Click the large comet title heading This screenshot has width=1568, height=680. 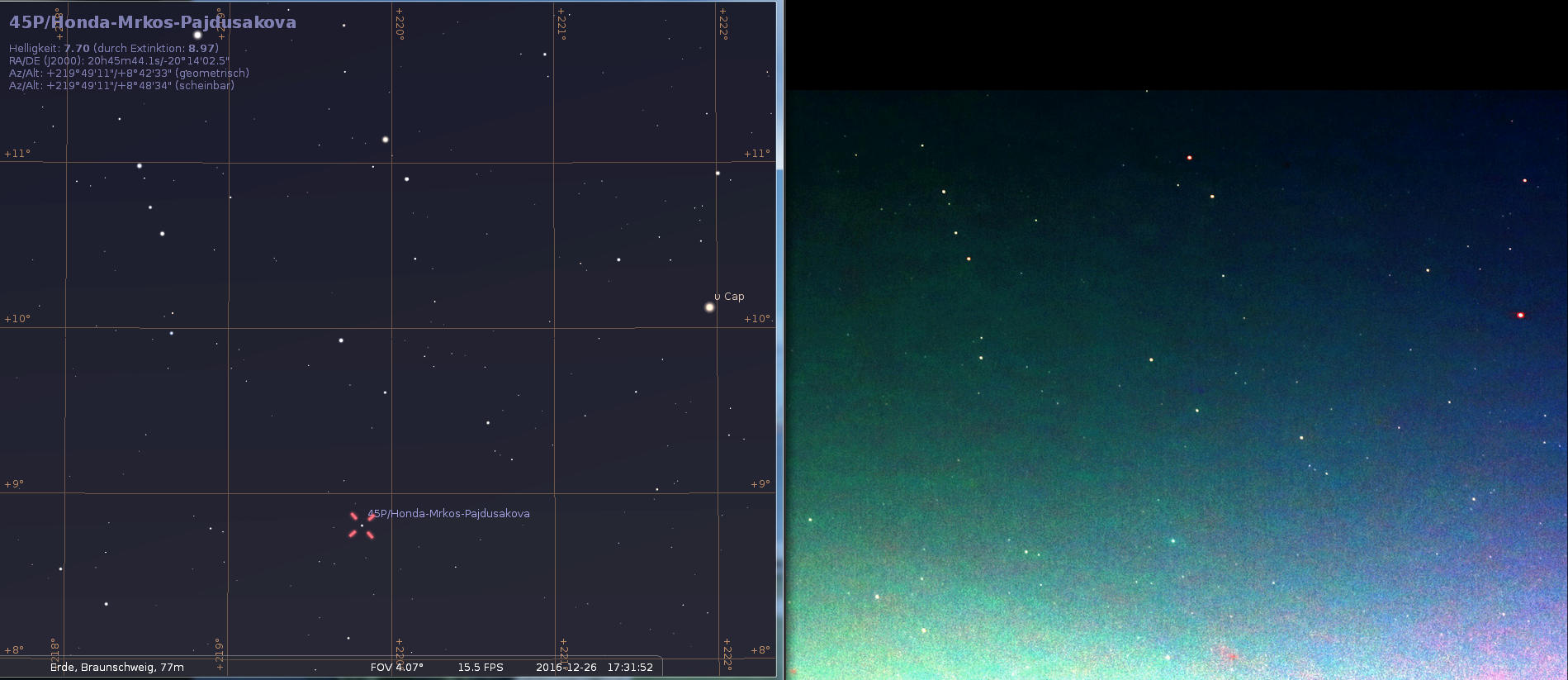click(153, 22)
